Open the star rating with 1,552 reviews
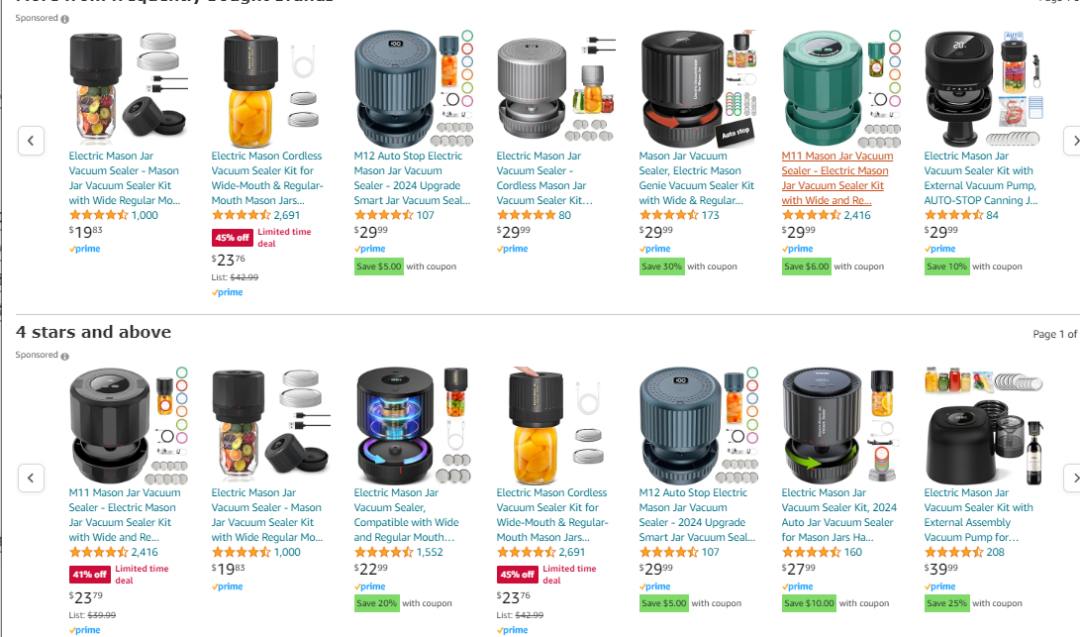Screen dimensions: 1080x637 click(384, 552)
